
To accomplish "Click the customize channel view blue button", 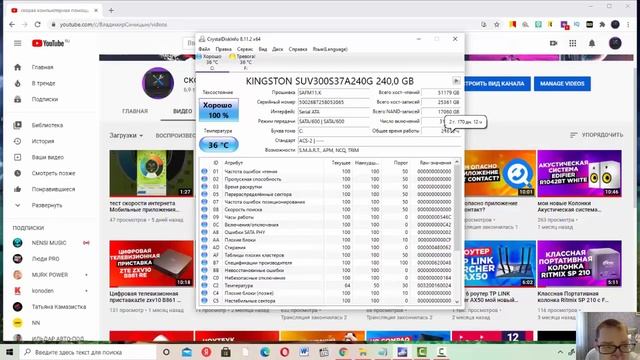I will 497,84.
